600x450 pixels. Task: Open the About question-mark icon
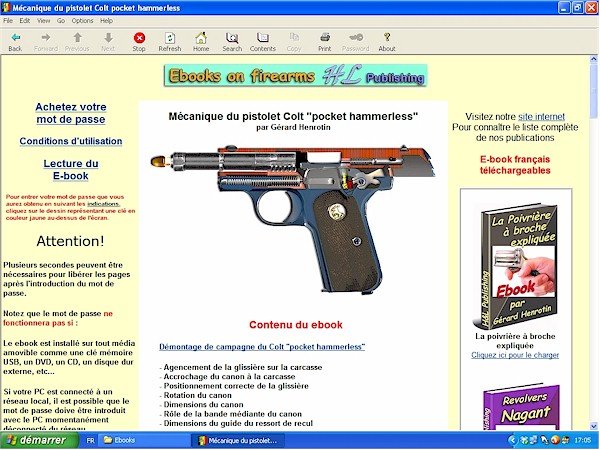[x=387, y=38]
